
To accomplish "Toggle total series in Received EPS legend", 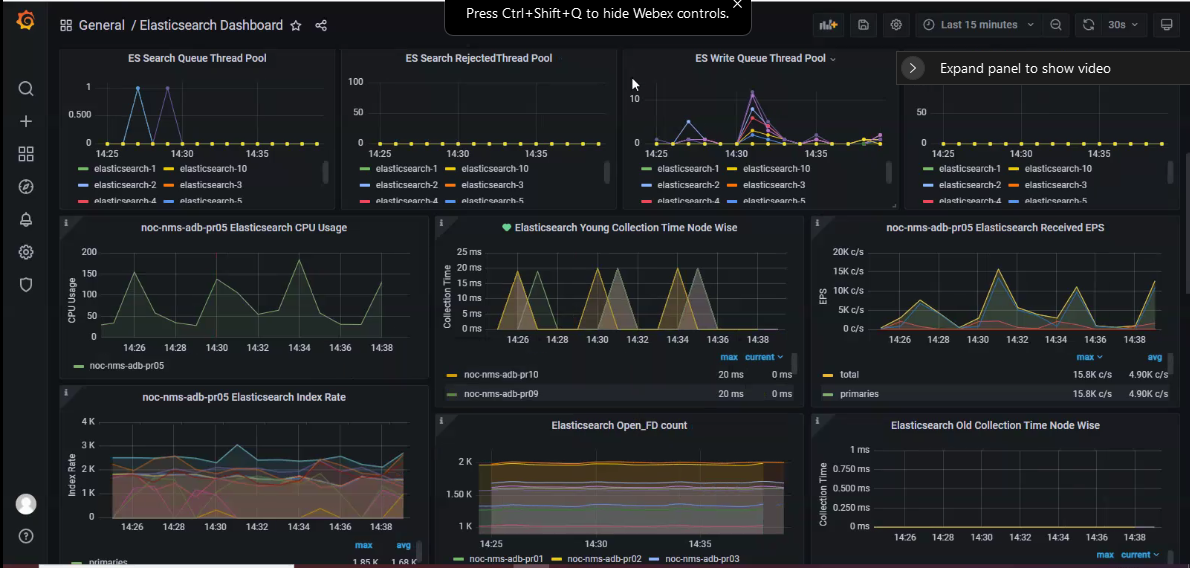I will pyautogui.click(x=849, y=374).
